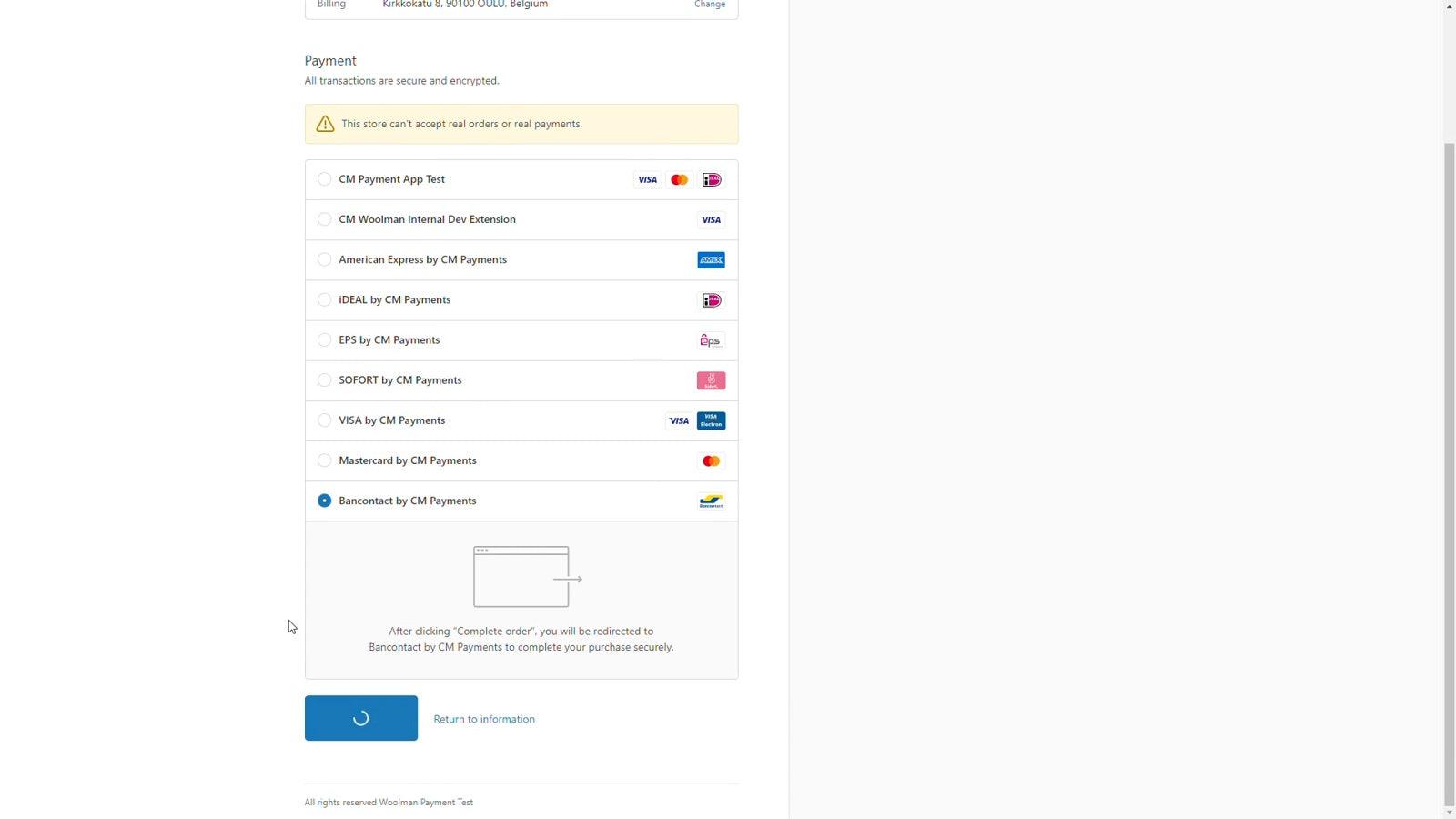Select CM Woolman Internal Dev Extension option
Screen dimensions: 1456x819
point(325,218)
